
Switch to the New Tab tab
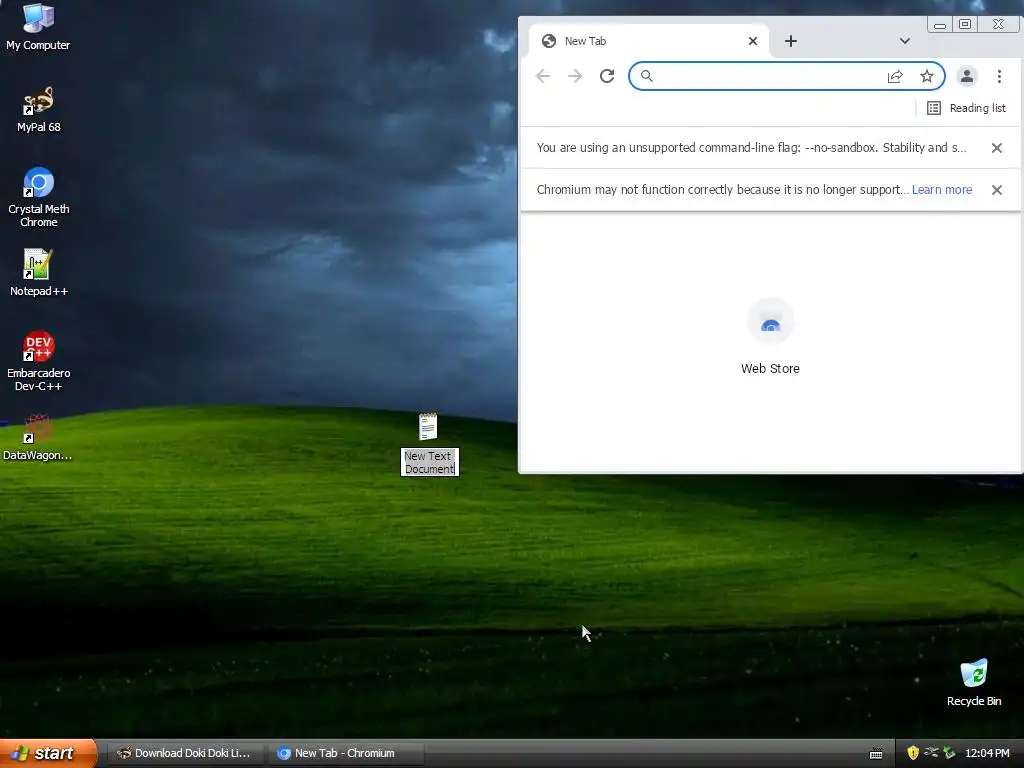point(648,41)
